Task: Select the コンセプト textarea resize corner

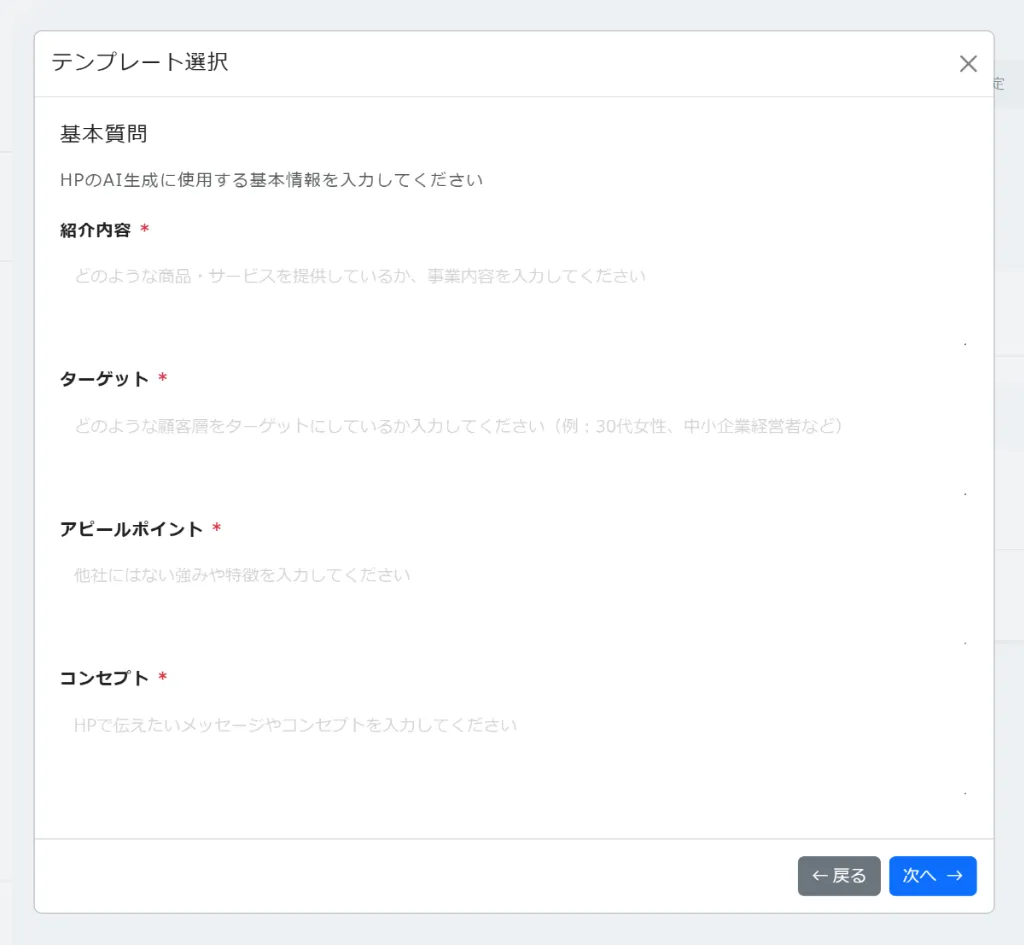Action: tap(965, 793)
